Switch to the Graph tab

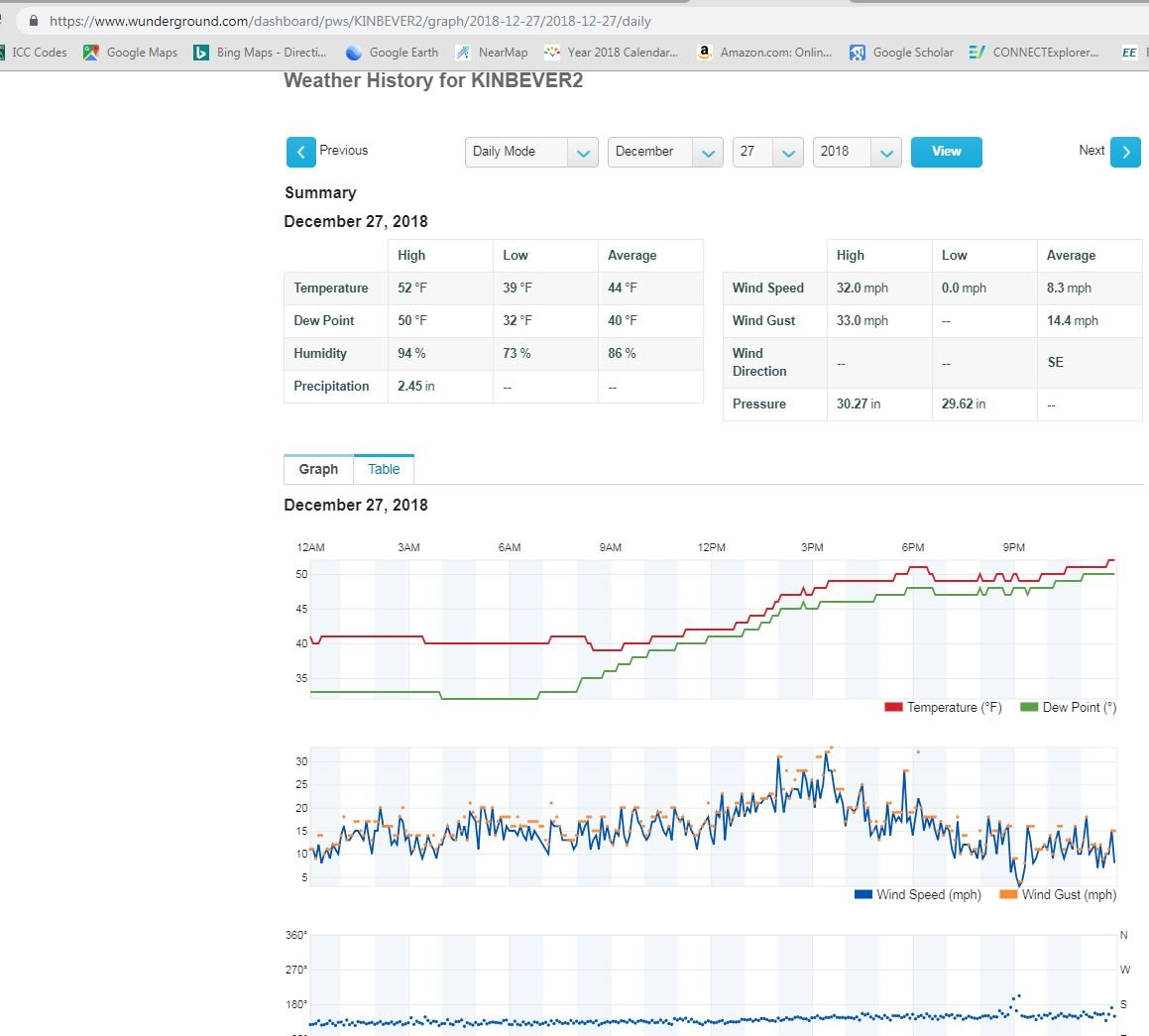click(319, 469)
